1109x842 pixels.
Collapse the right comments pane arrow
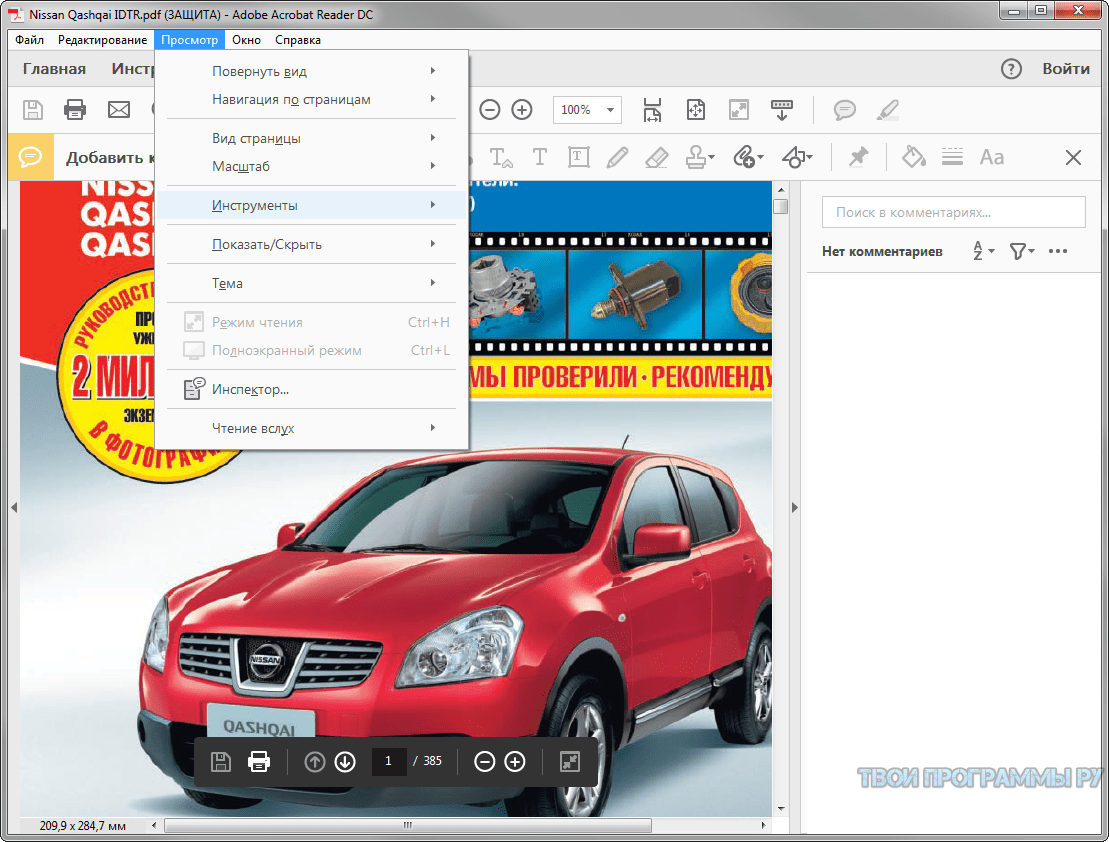click(x=794, y=507)
